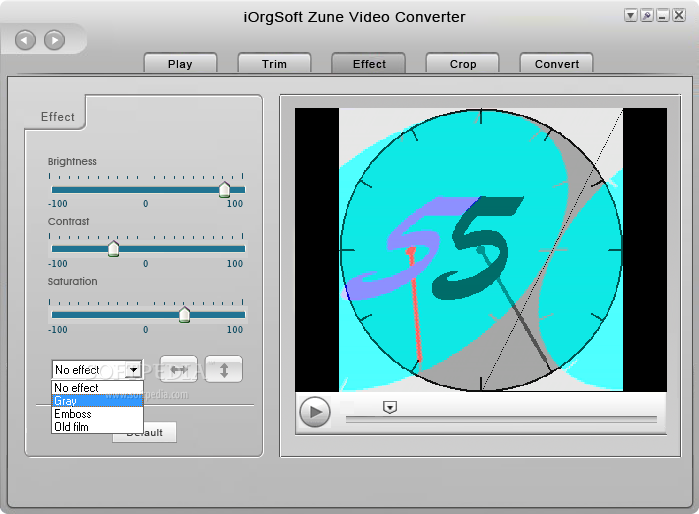Play the preview video

point(315,412)
